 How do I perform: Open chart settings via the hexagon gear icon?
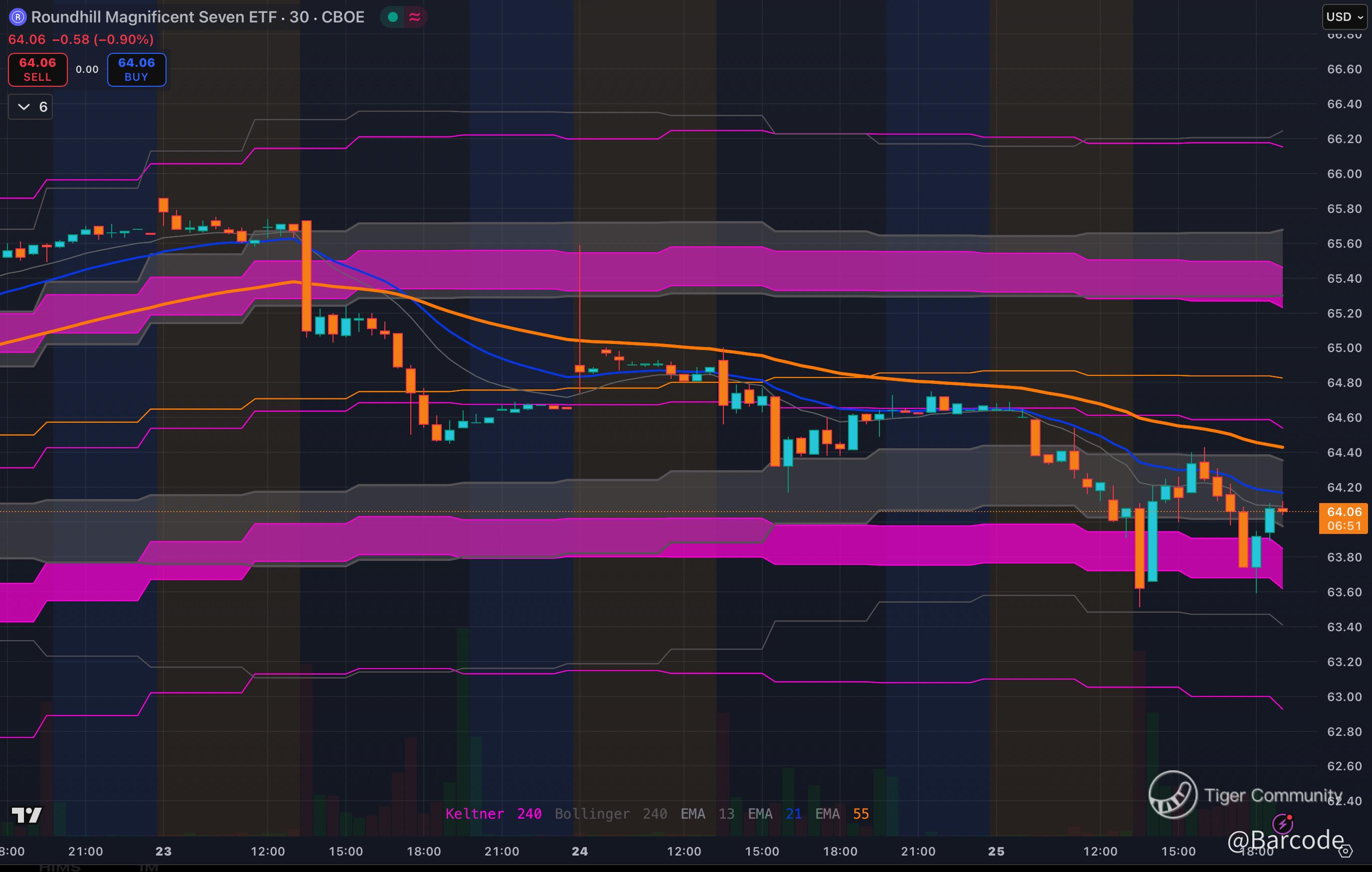click(1345, 852)
